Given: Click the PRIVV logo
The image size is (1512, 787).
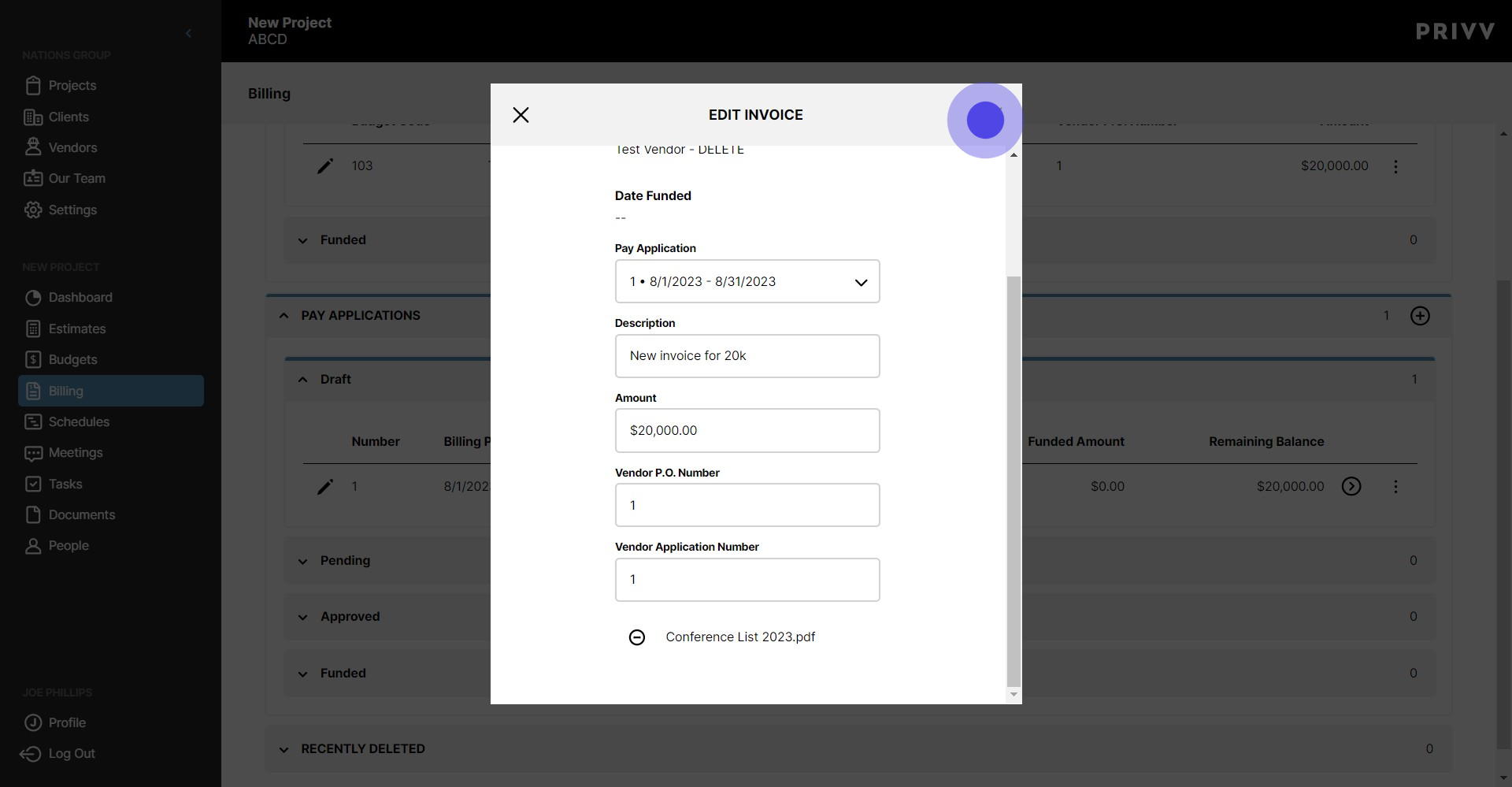Looking at the screenshot, I should (x=1455, y=32).
